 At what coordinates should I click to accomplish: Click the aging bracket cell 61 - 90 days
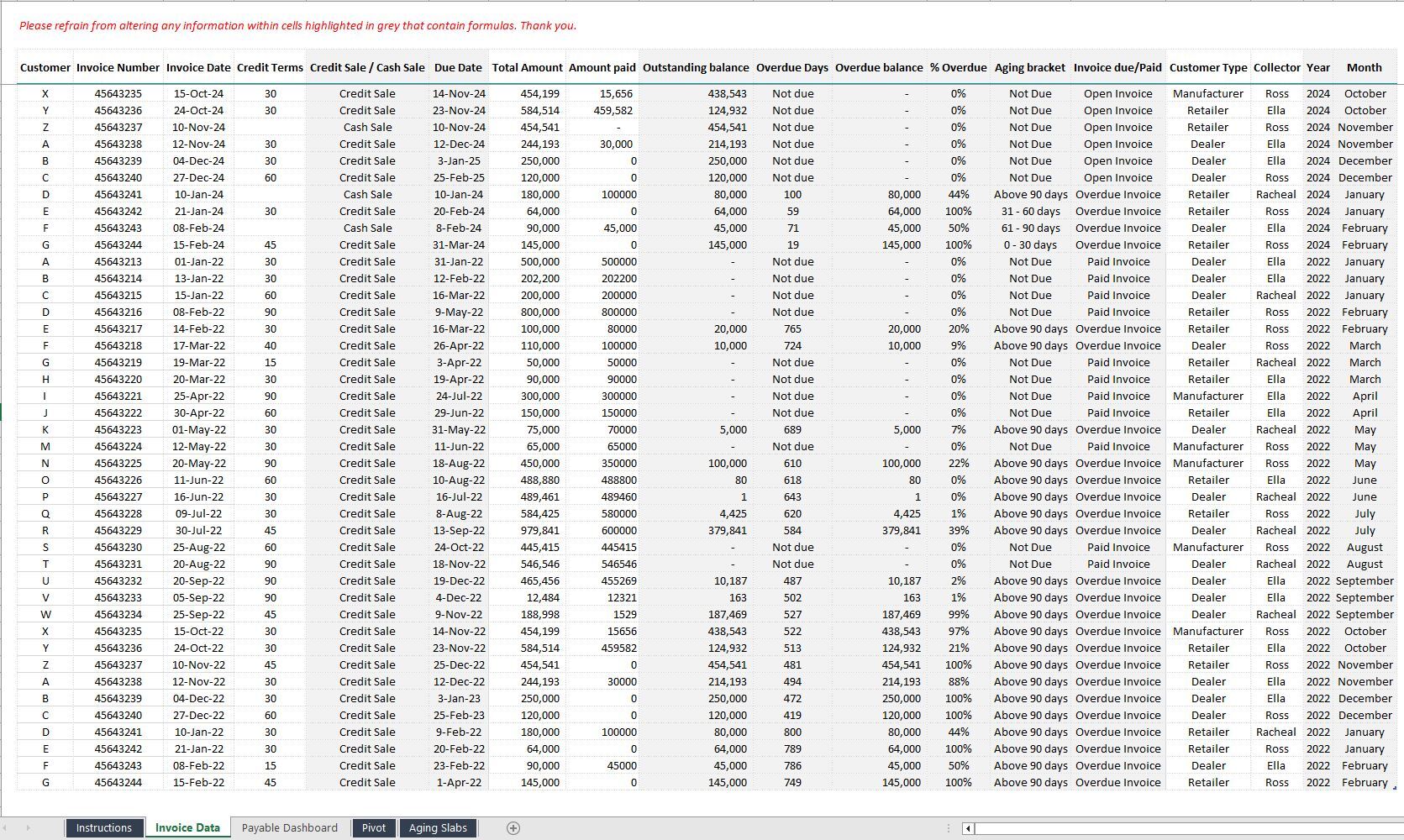click(1030, 228)
